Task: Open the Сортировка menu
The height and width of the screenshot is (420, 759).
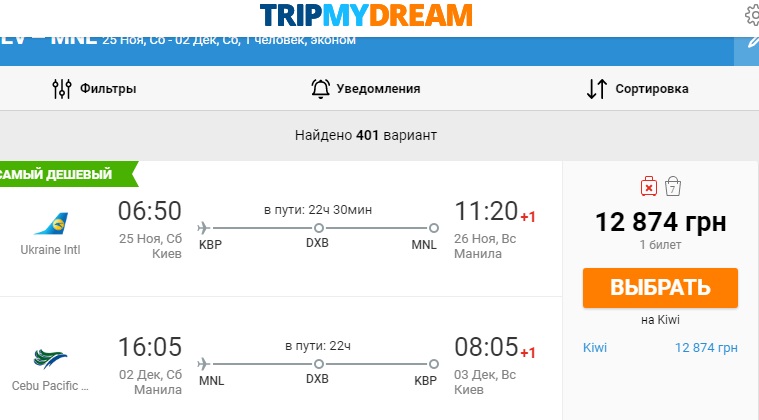Action: pyautogui.click(x=651, y=89)
